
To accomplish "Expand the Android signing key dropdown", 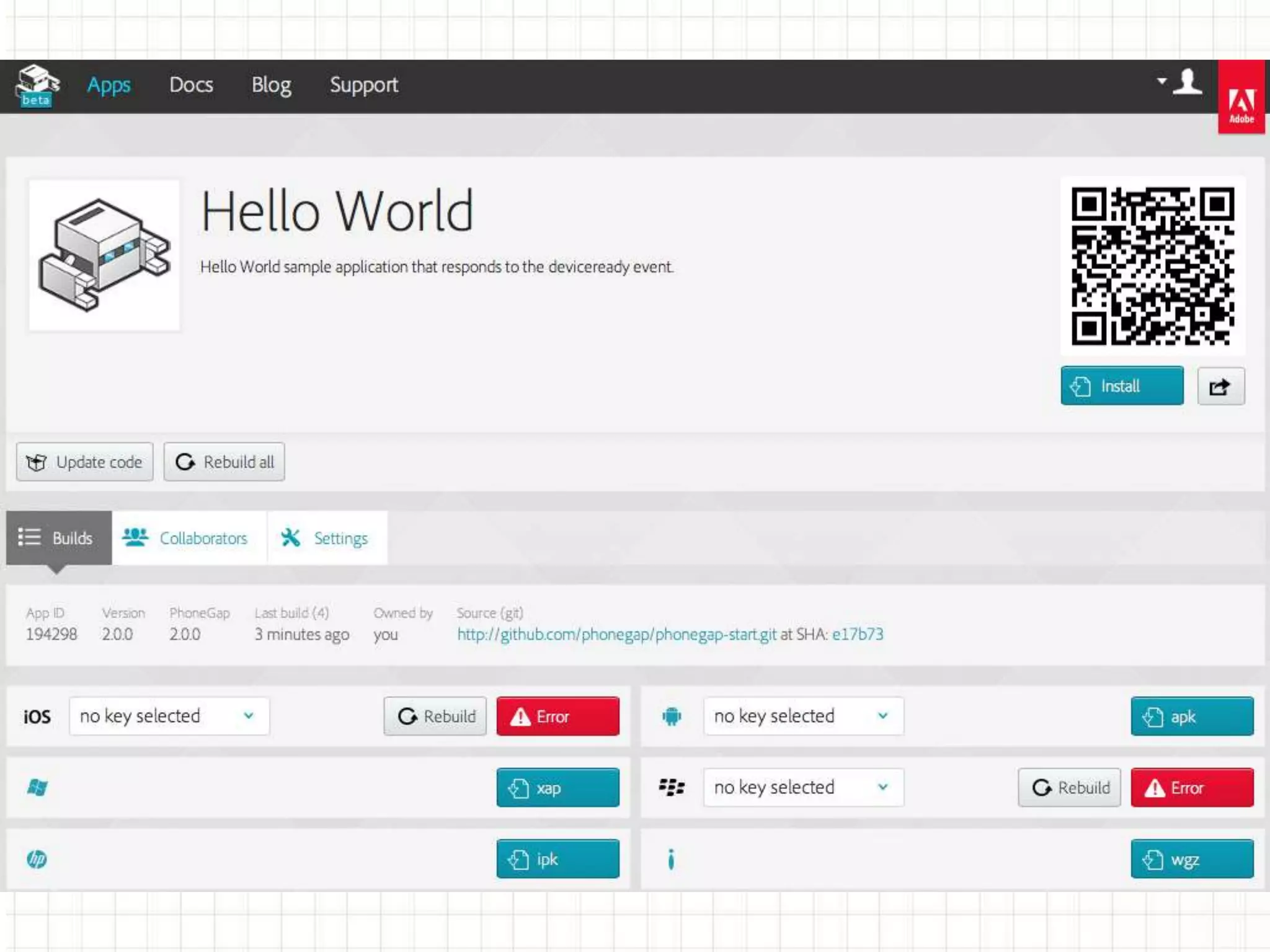I will point(803,716).
